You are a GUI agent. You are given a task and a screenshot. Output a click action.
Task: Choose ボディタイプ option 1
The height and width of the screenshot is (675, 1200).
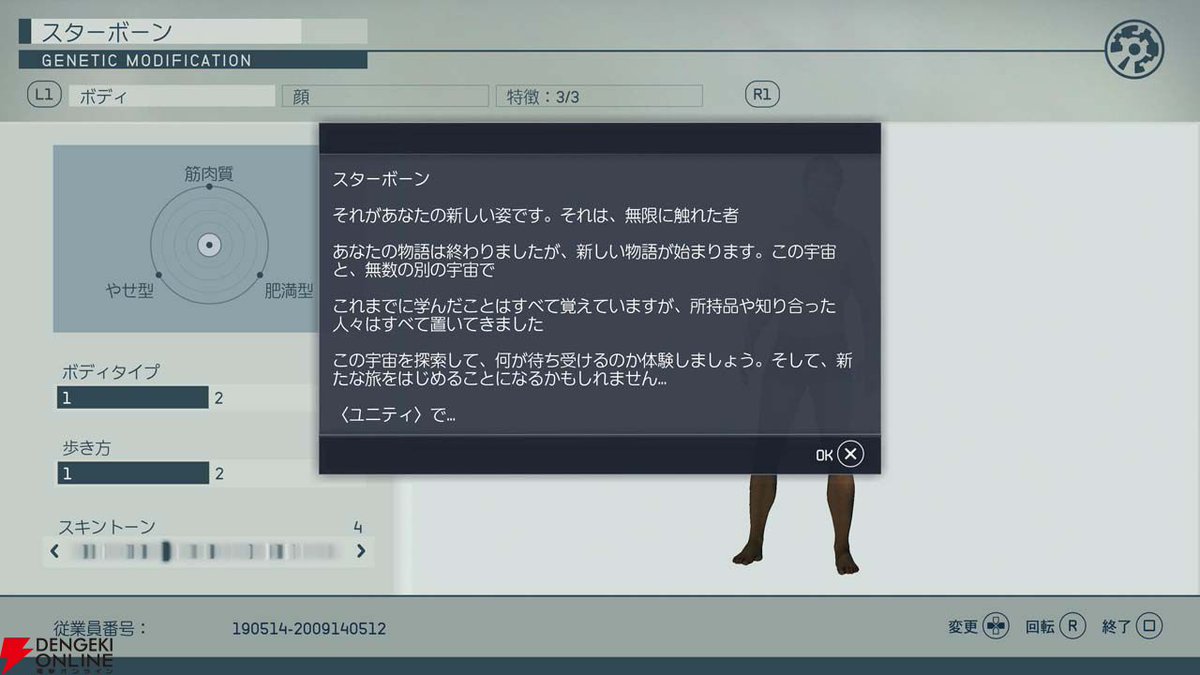[133, 398]
